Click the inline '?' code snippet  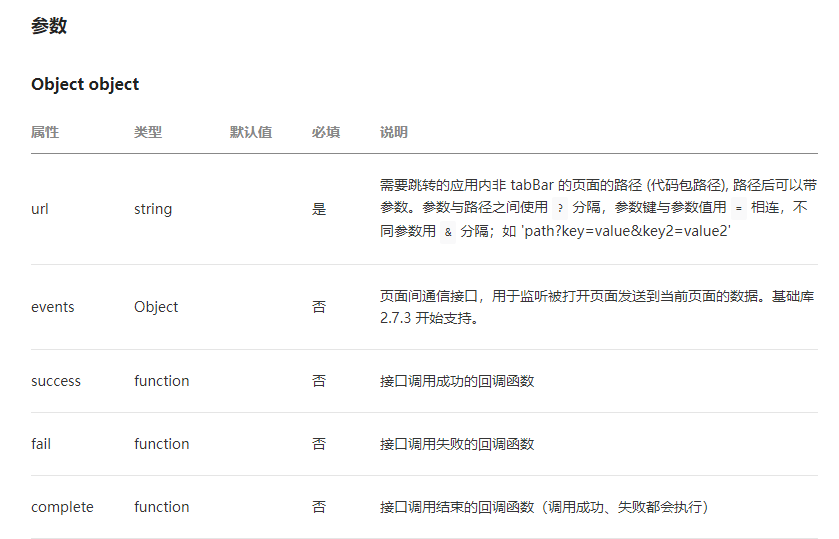coord(560,208)
